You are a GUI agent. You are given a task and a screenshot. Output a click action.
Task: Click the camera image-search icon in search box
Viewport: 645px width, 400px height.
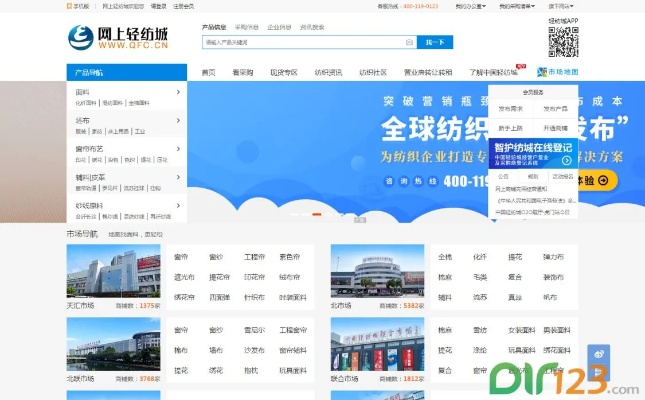[x=409, y=42]
